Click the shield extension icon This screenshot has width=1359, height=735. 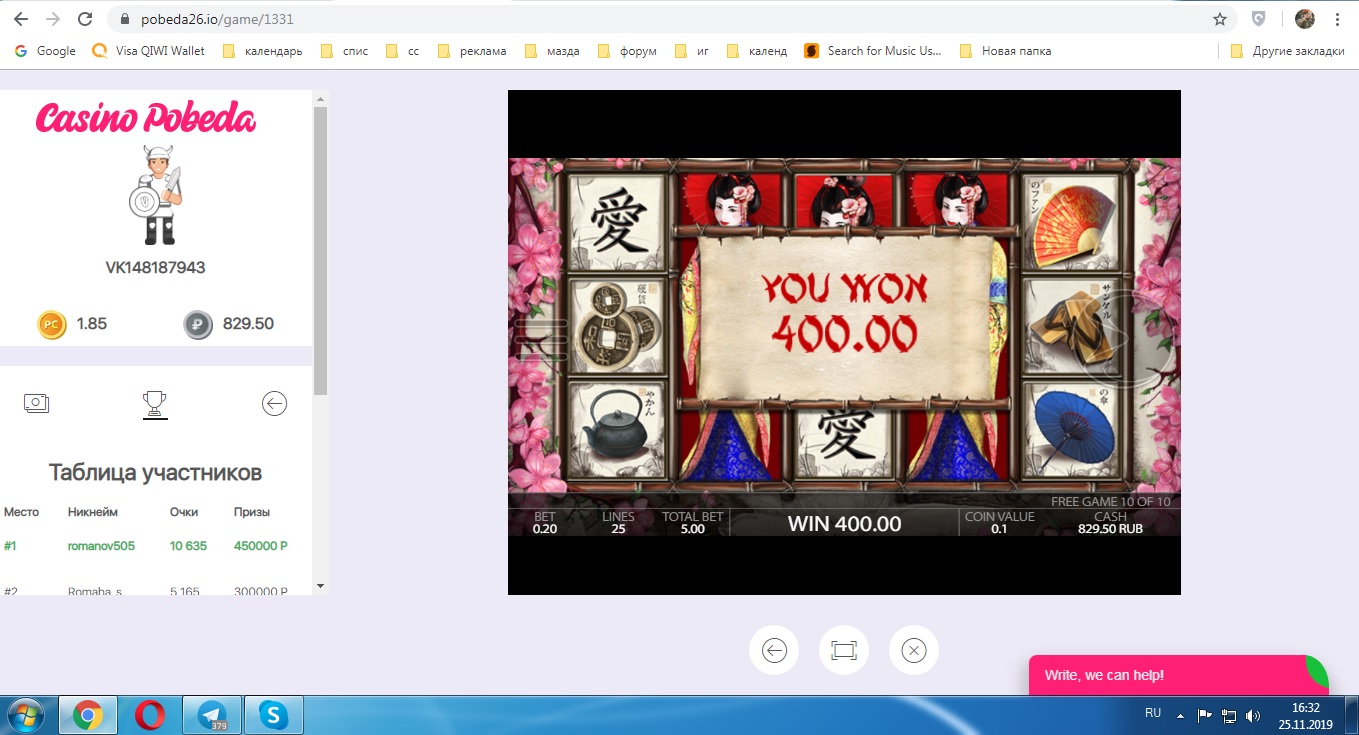click(x=1259, y=19)
